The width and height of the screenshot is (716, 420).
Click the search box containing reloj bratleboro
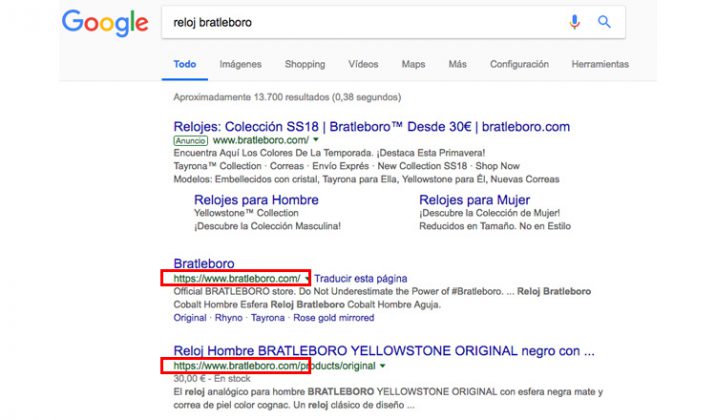(360, 22)
